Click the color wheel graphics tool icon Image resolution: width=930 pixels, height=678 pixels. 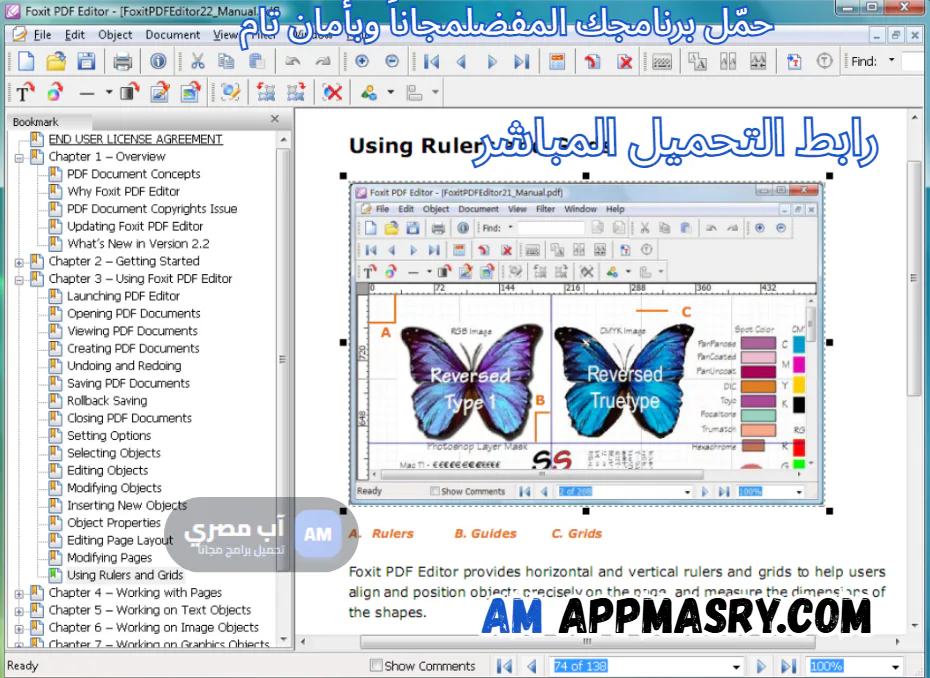pyautogui.click(x=55, y=92)
